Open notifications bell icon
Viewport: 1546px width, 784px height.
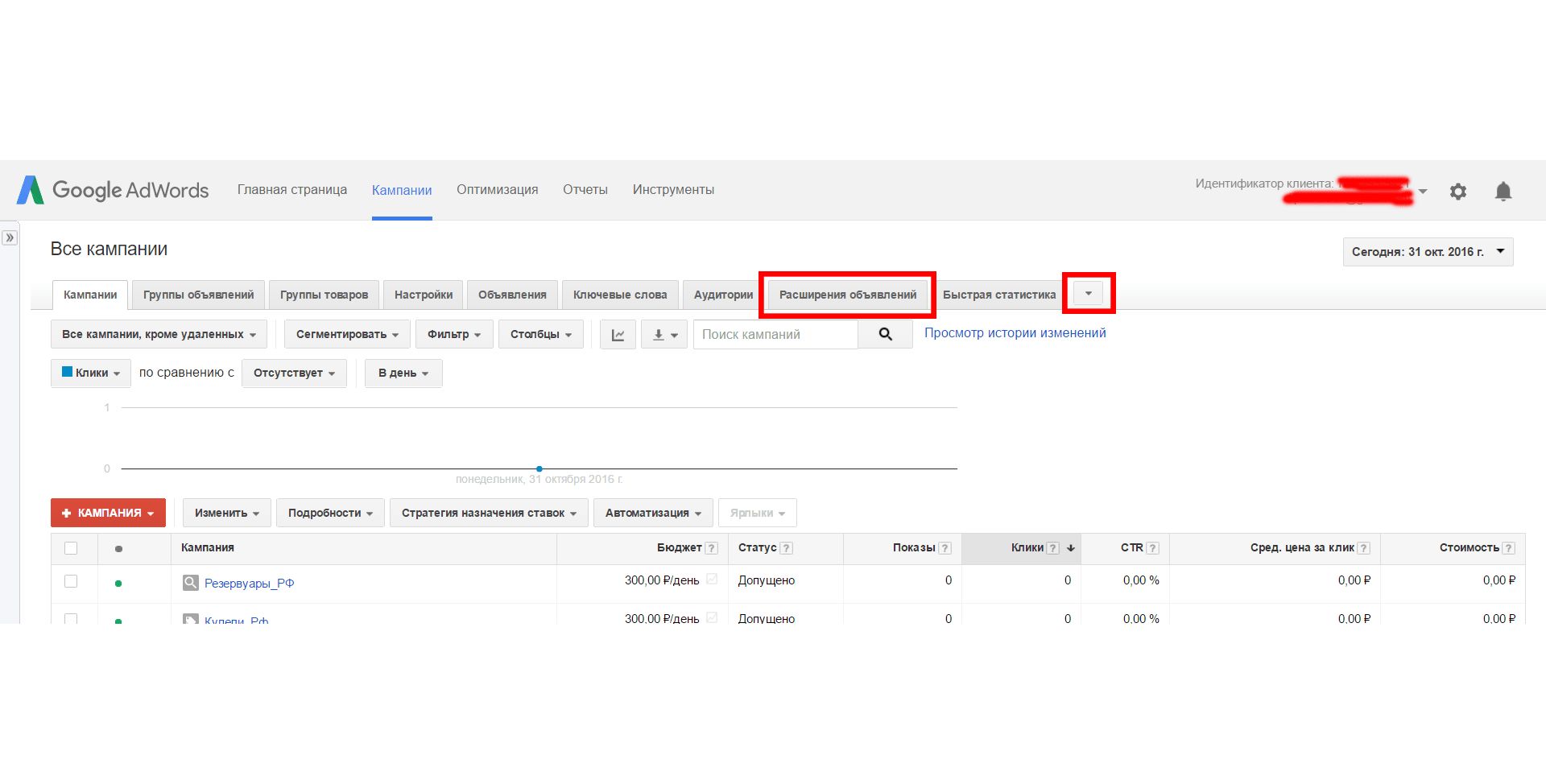1503,192
